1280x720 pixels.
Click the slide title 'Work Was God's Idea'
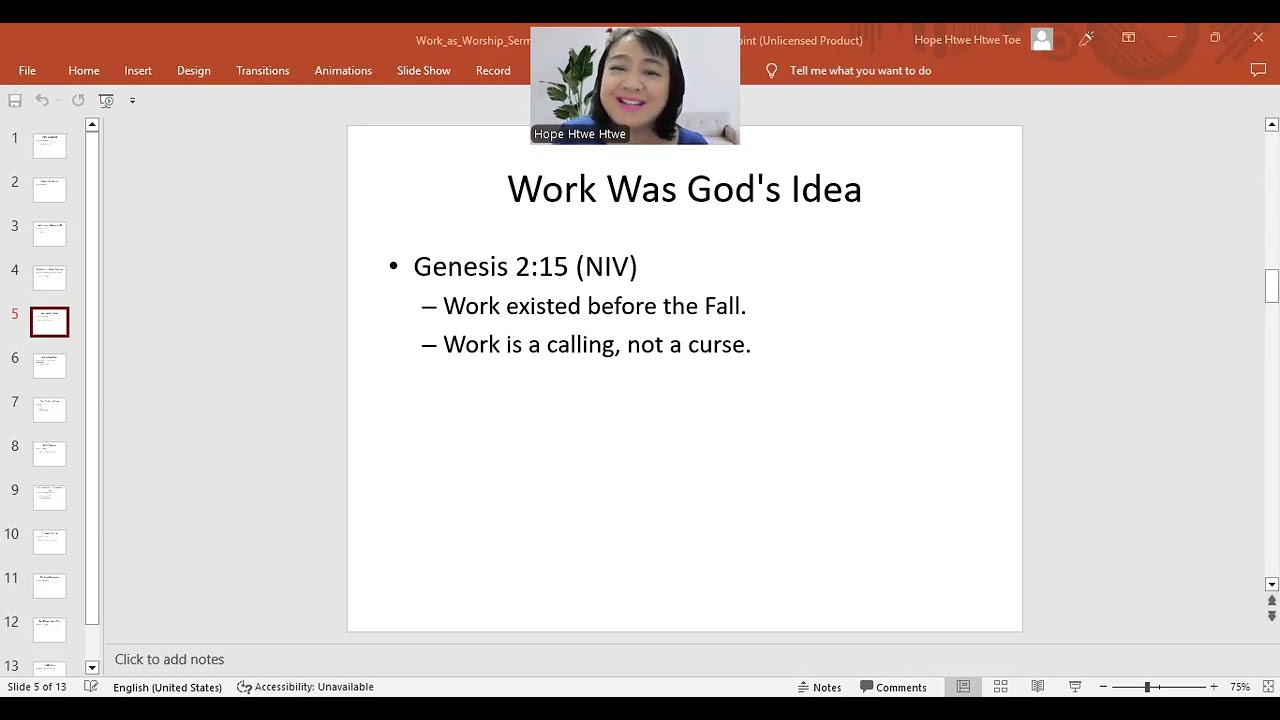click(x=684, y=189)
